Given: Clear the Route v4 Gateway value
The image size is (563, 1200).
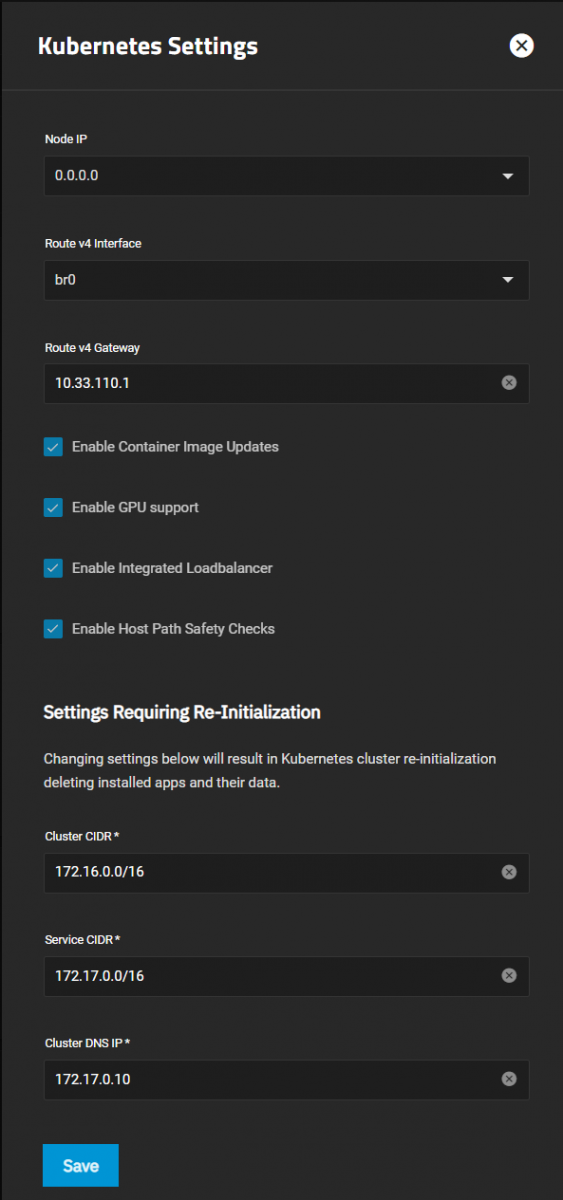Looking at the screenshot, I should [509, 382].
